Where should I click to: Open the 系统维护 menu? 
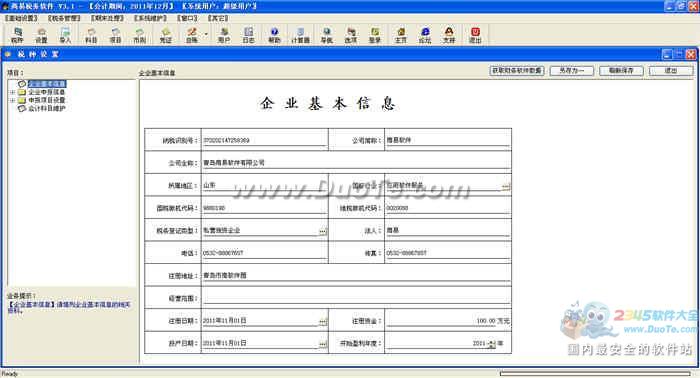click(x=150, y=18)
